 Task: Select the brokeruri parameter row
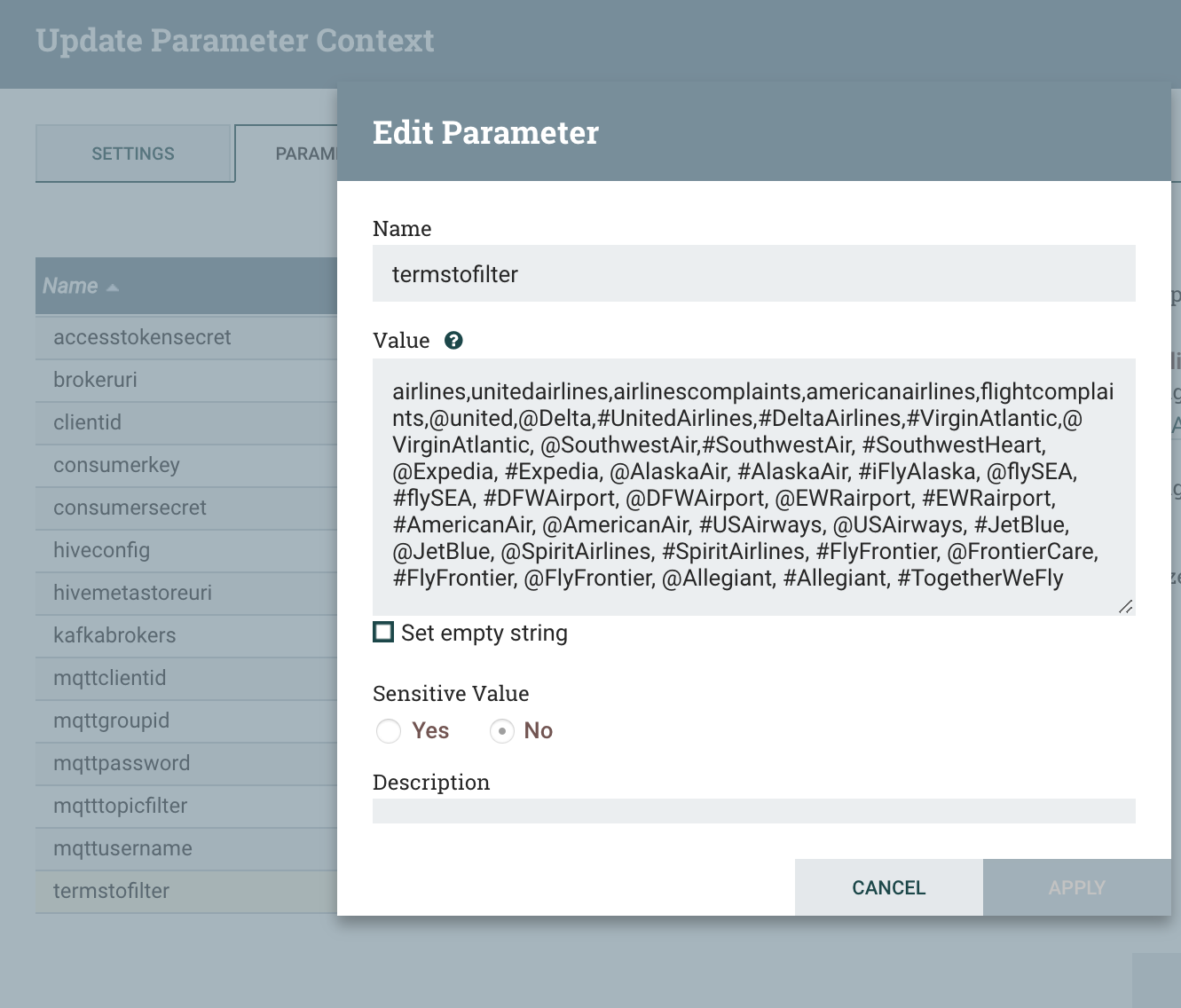[186, 381]
